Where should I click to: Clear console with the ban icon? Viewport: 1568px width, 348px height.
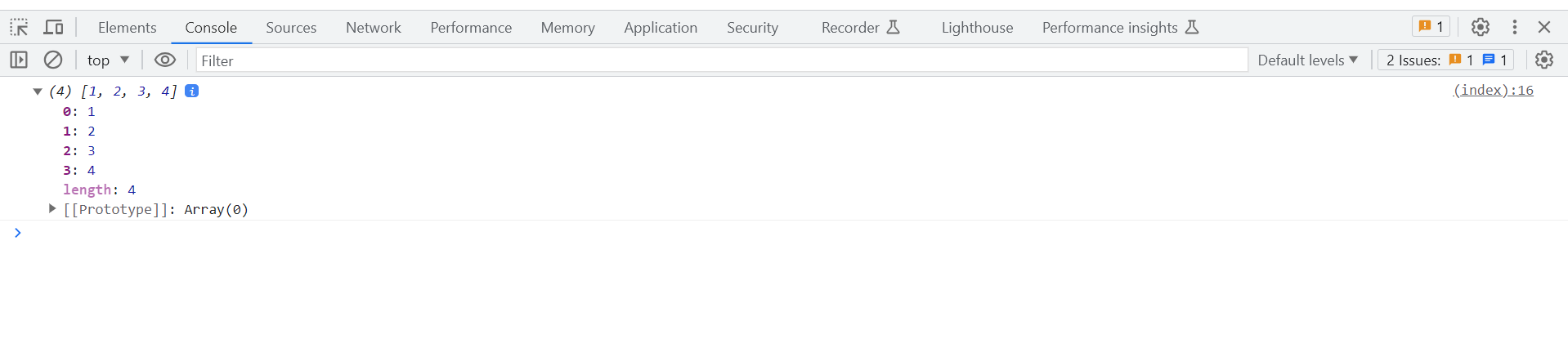pyautogui.click(x=53, y=60)
